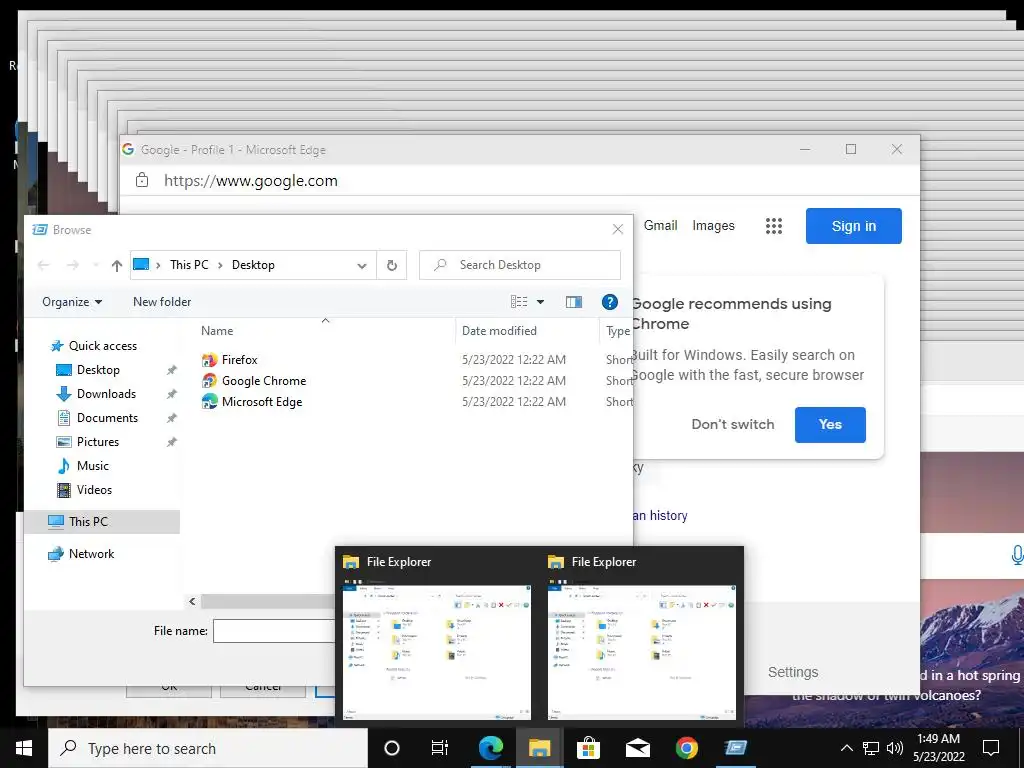The width and height of the screenshot is (1024, 768).
Task: Click Yes to switch to Chrome
Action: [830, 424]
